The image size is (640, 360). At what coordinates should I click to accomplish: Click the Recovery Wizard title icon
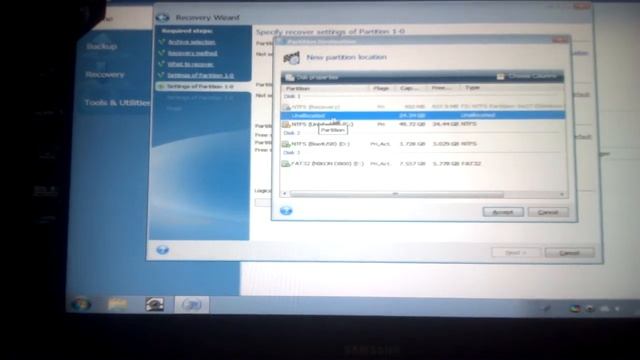pyautogui.click(x=162, y=18)
